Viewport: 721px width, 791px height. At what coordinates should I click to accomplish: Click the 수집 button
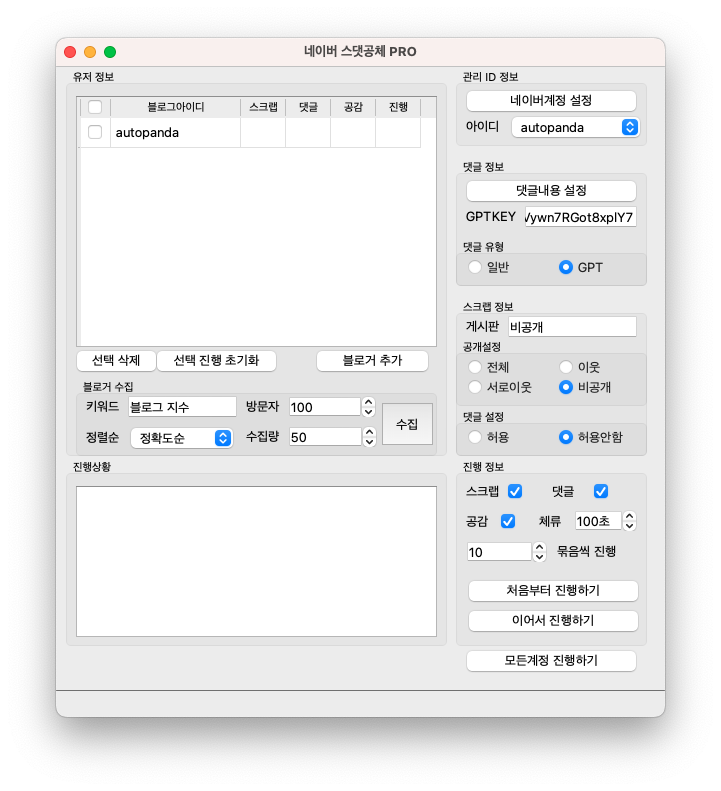(407, 424)
